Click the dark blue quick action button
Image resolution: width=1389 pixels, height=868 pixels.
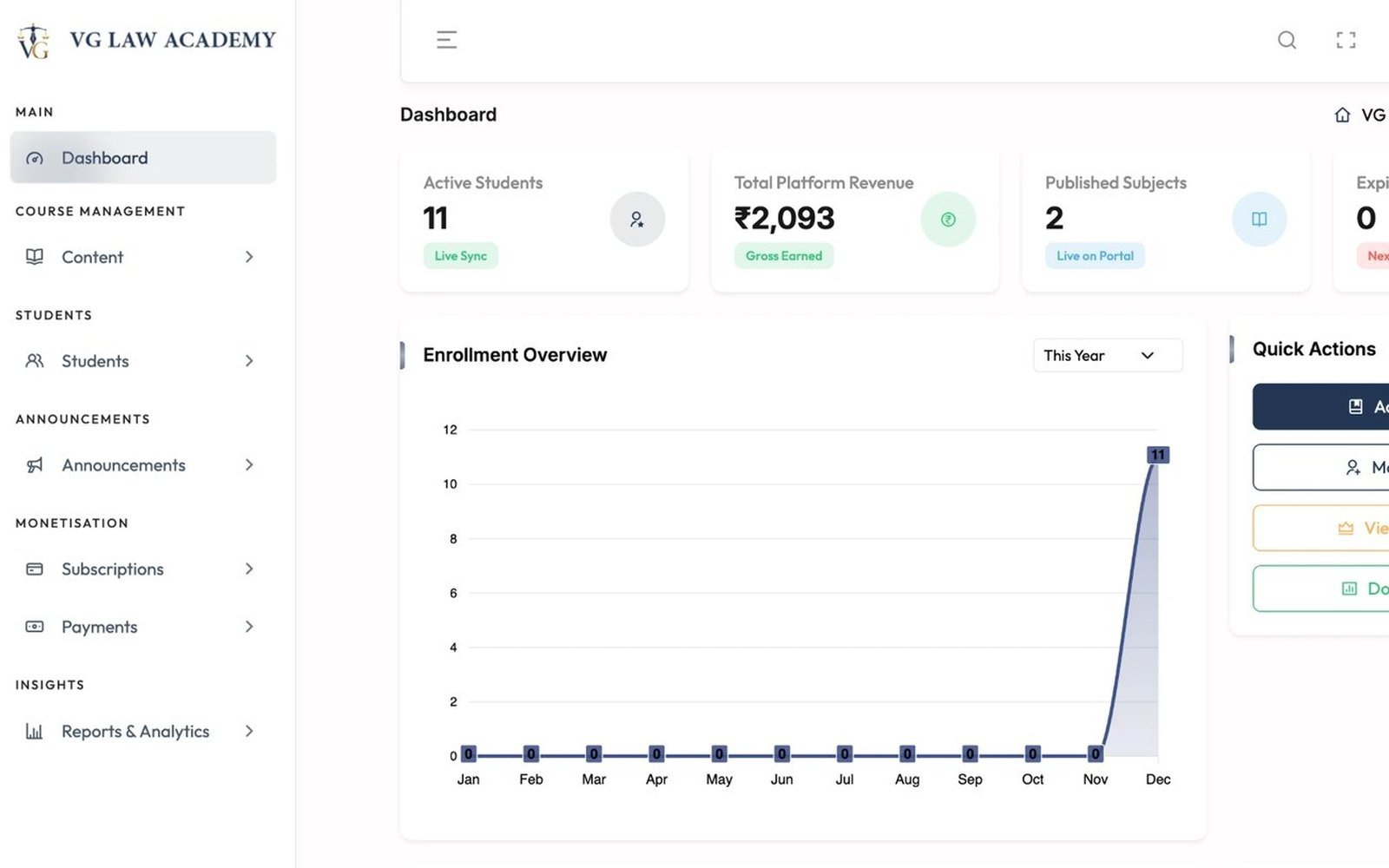point(1321,407)
